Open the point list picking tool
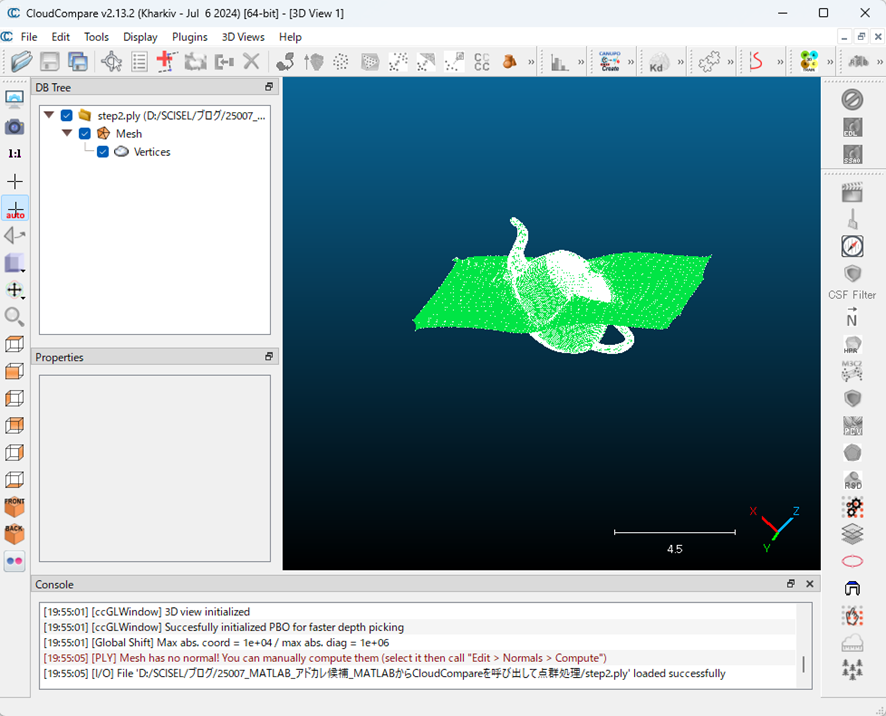Image resolution: width=886 pixels, height=716 pixels. [139, 61]
